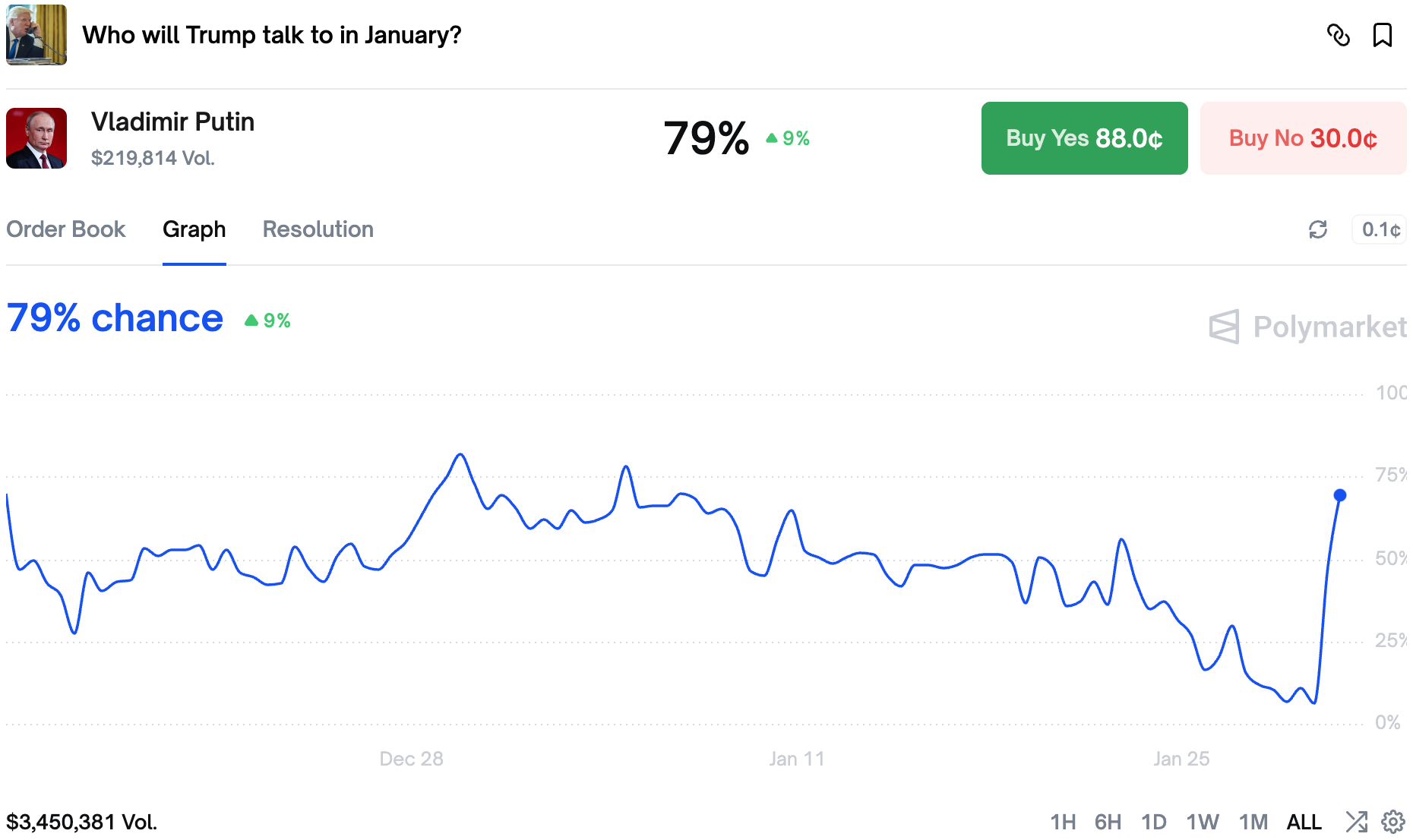This screenshot has height=840, width=1413.
Task: Click the Polymarket logo watermark
Action: point(1307,327)
